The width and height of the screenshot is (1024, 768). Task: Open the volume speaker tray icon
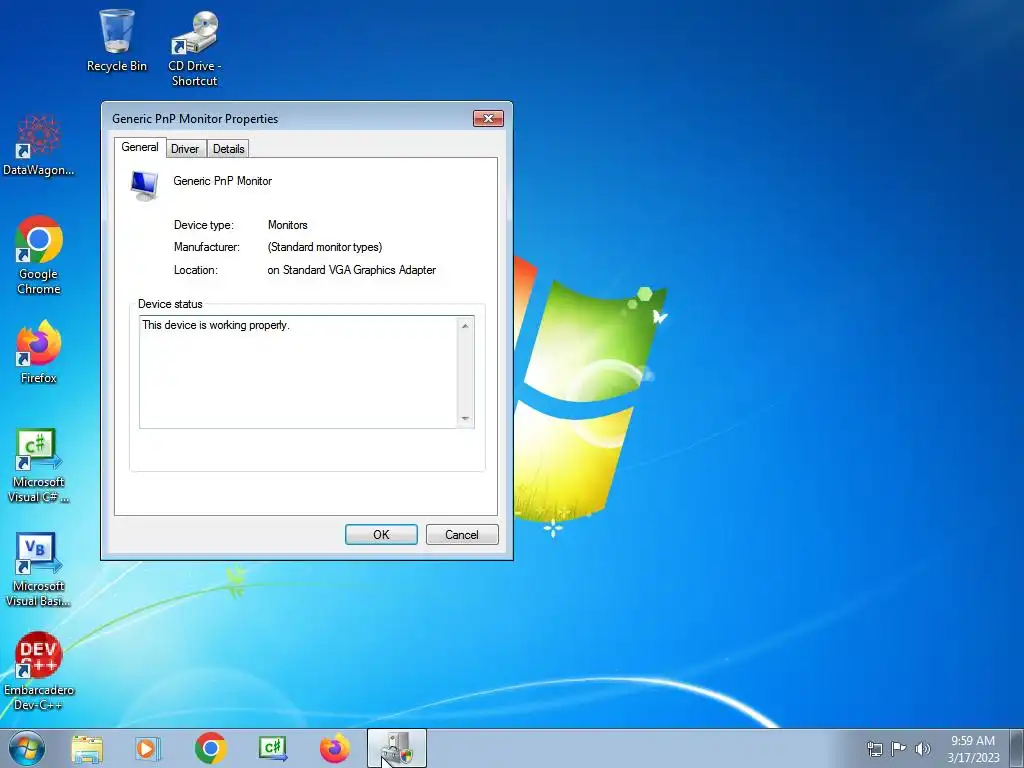[x=923, y=749]
